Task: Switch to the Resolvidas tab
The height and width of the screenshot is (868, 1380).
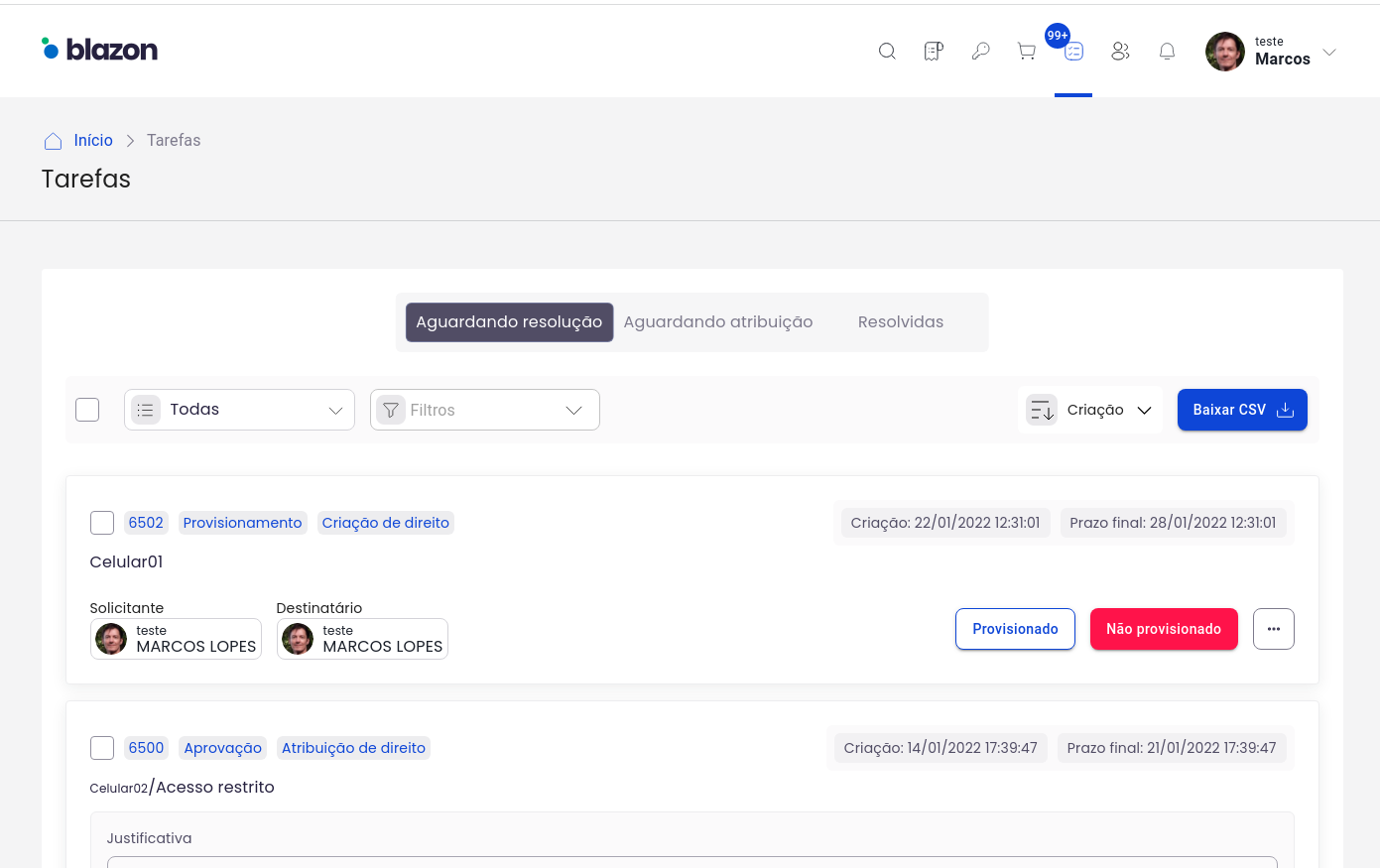Action: (x=900, y=322)
